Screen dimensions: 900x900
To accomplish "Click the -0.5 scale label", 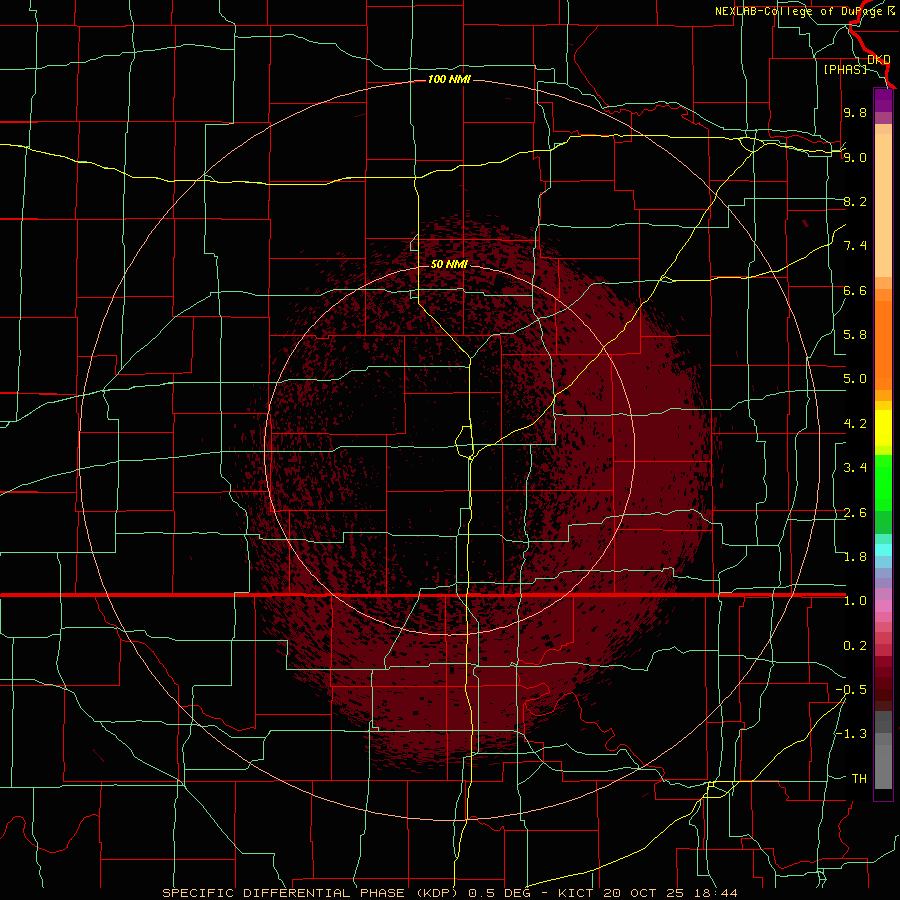I will point(851,690).
